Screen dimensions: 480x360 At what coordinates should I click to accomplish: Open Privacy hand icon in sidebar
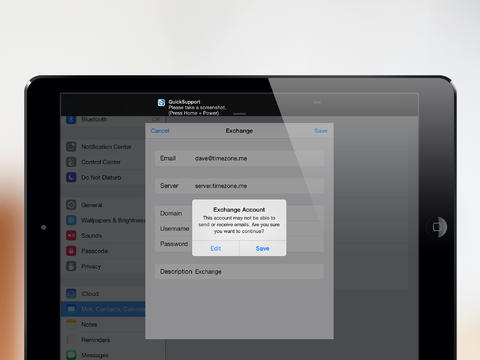point(71,266)
